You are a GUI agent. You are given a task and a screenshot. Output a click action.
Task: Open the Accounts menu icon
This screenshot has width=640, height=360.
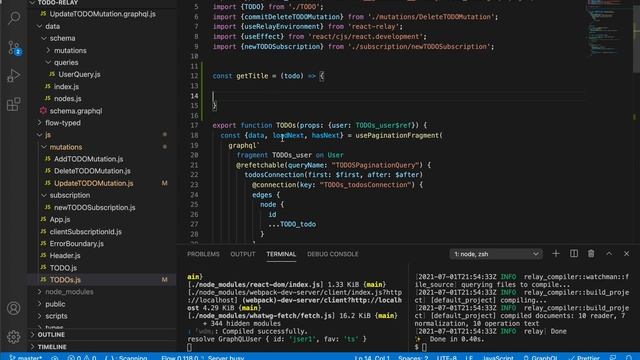click(x=13, y=308)
